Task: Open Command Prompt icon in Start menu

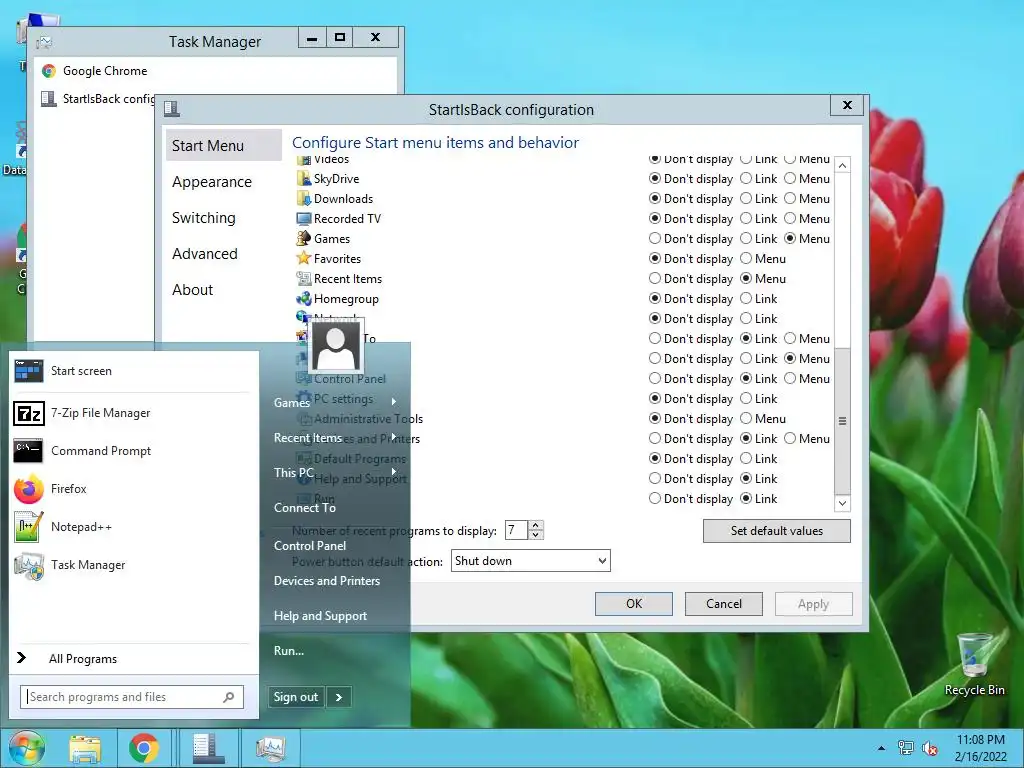Action: 29,451
